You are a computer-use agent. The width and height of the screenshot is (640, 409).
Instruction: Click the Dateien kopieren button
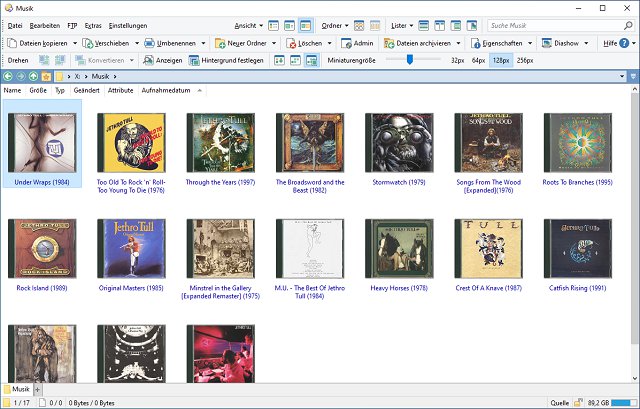click(38, 43)
